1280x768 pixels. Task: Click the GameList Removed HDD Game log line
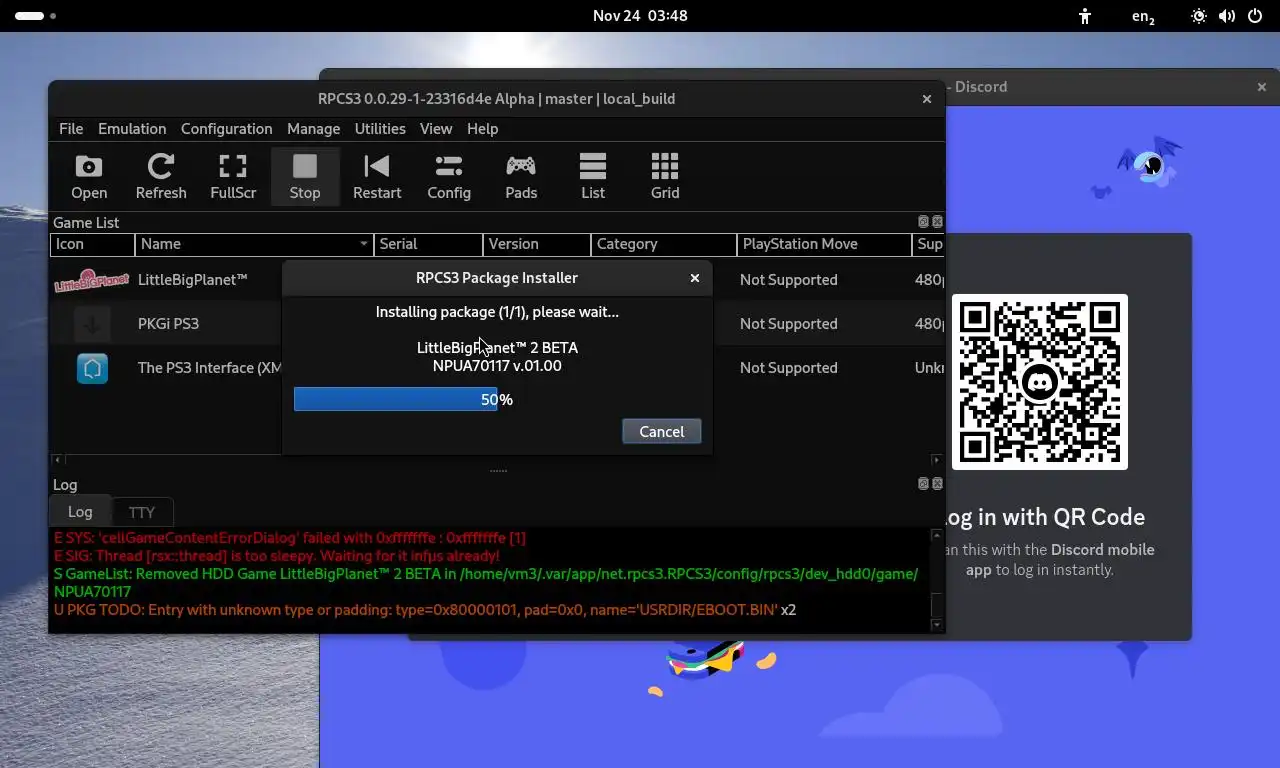[486, 582]
